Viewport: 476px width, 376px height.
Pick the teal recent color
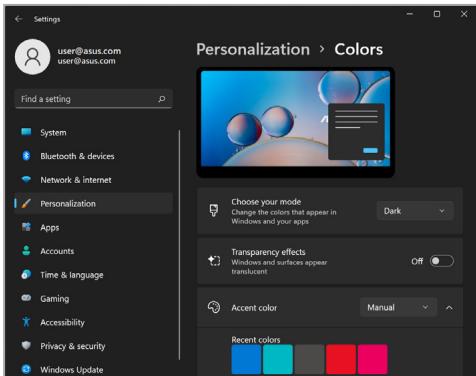click(x=278, y=359)
